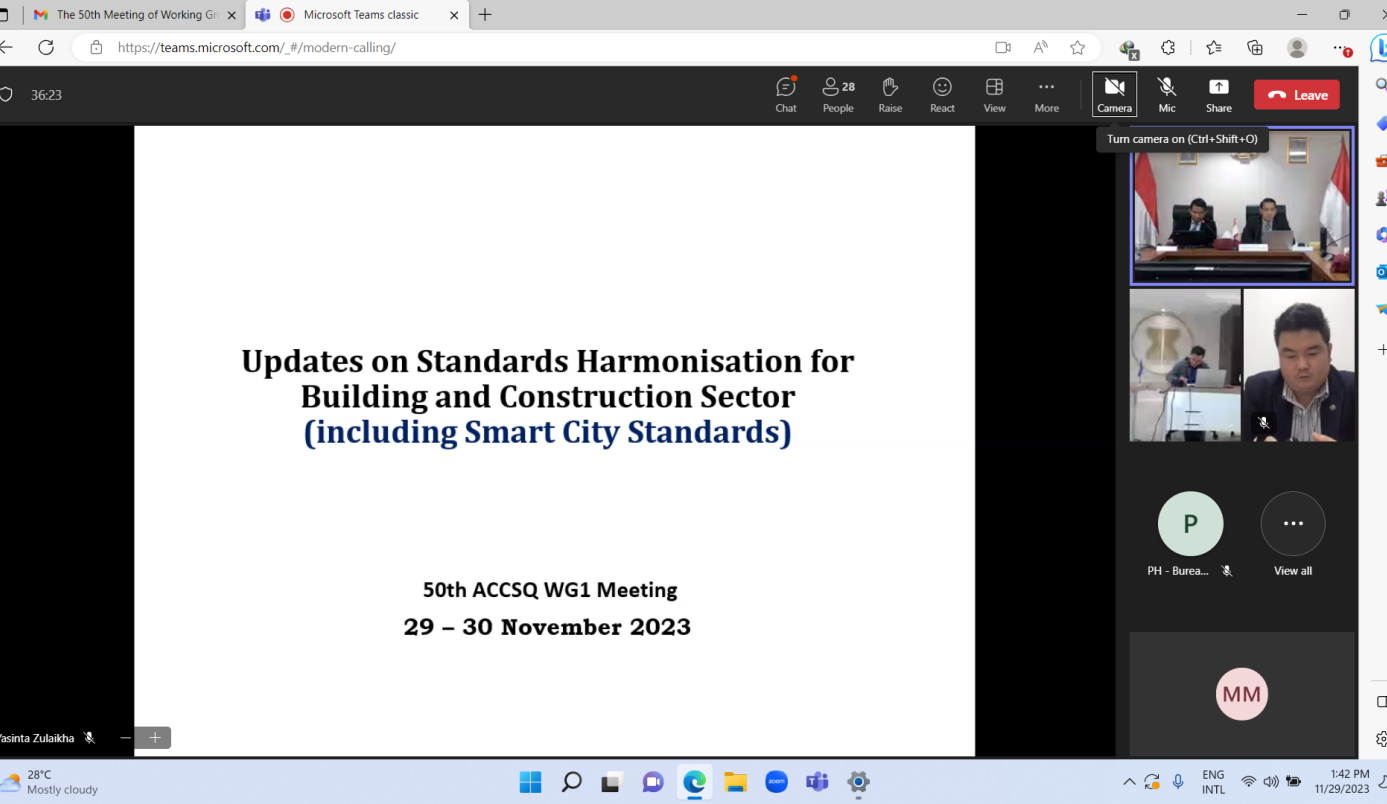Viewport: 1387px width, 804px height.
Task: Click the microphone tray icon
Action: coord(1178,782)
